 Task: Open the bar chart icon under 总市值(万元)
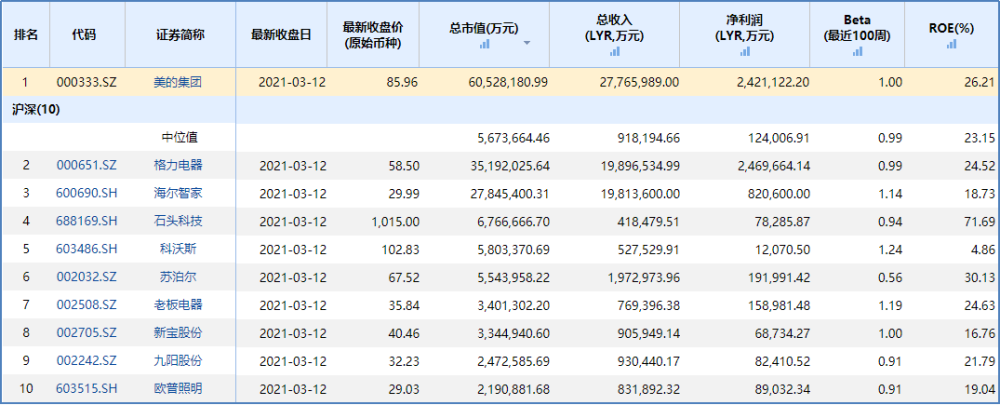(485, 43)
